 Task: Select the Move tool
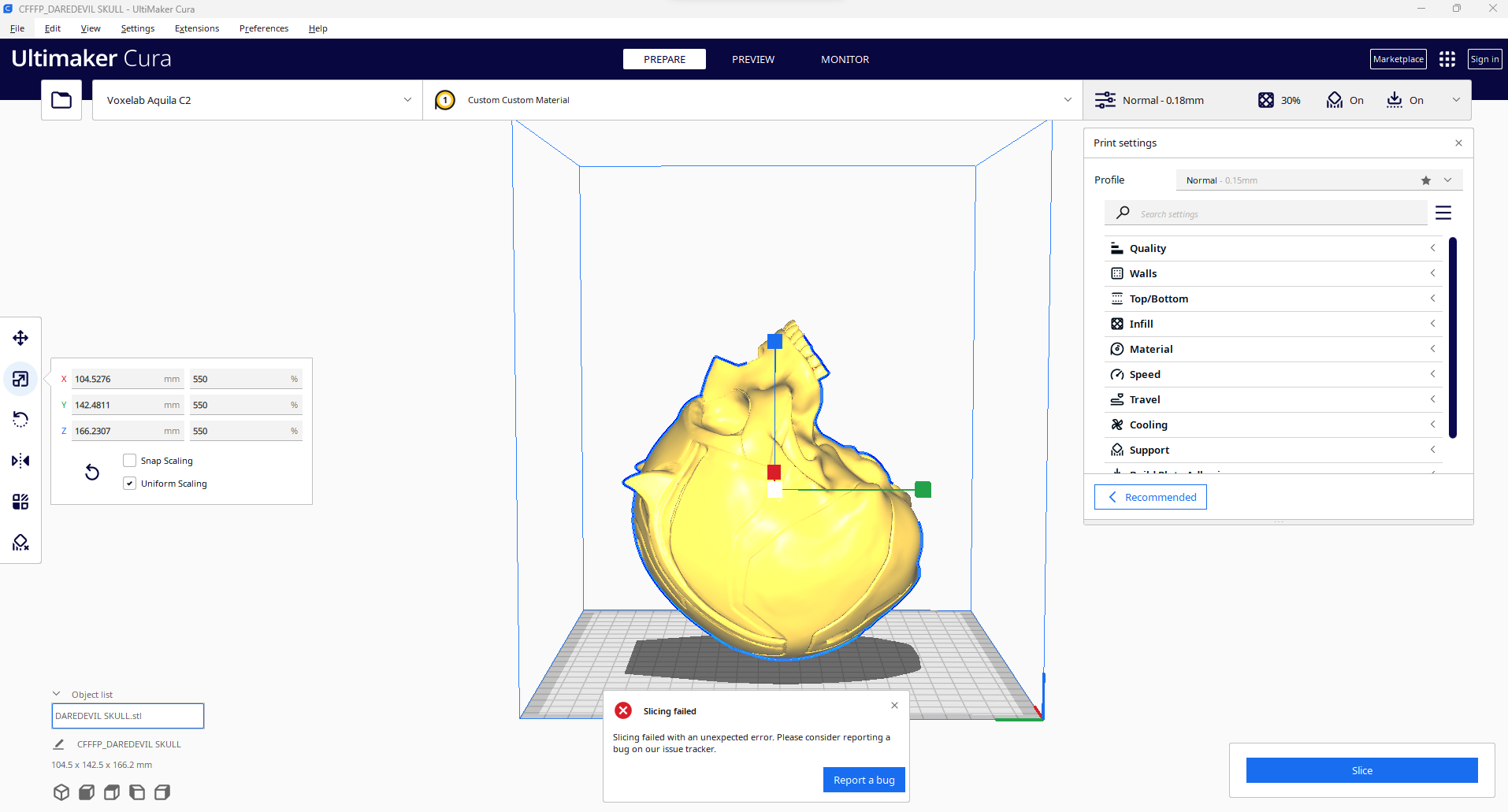[x=20, y=338]
